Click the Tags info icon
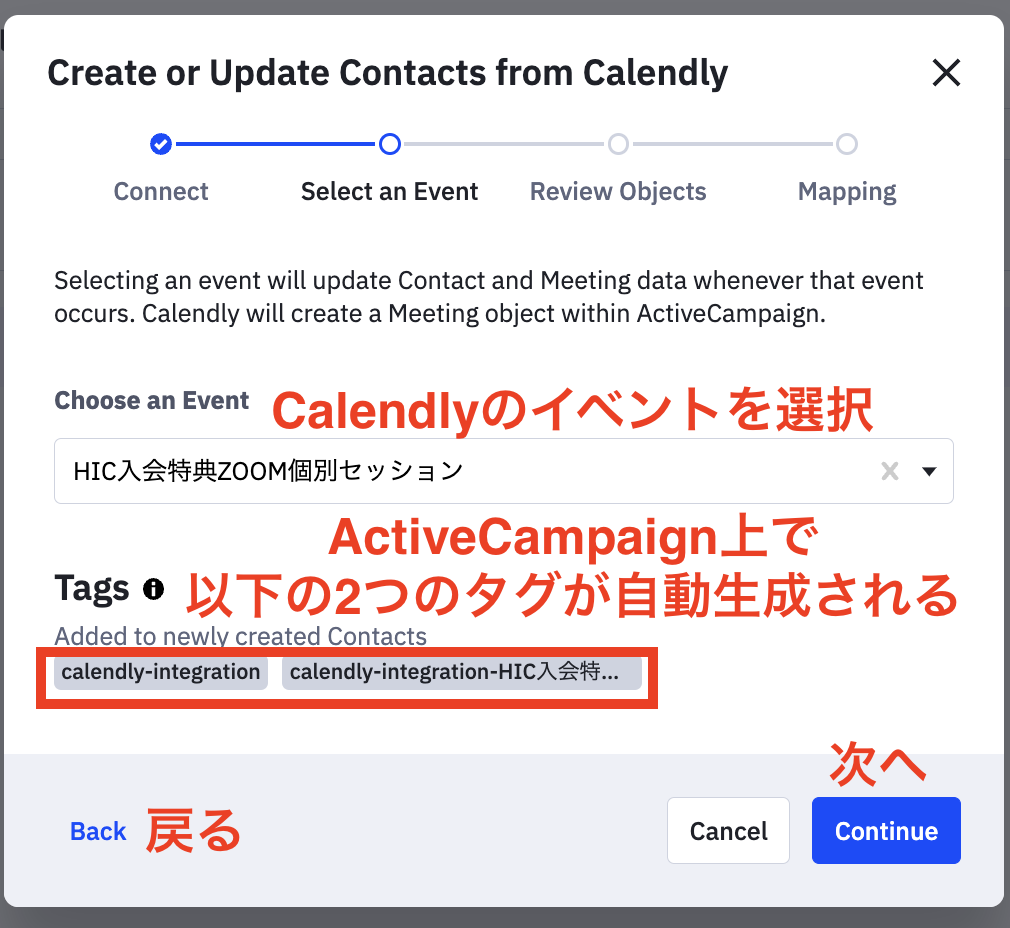The width and height of the screenshot is (1010, 928). 153,589
